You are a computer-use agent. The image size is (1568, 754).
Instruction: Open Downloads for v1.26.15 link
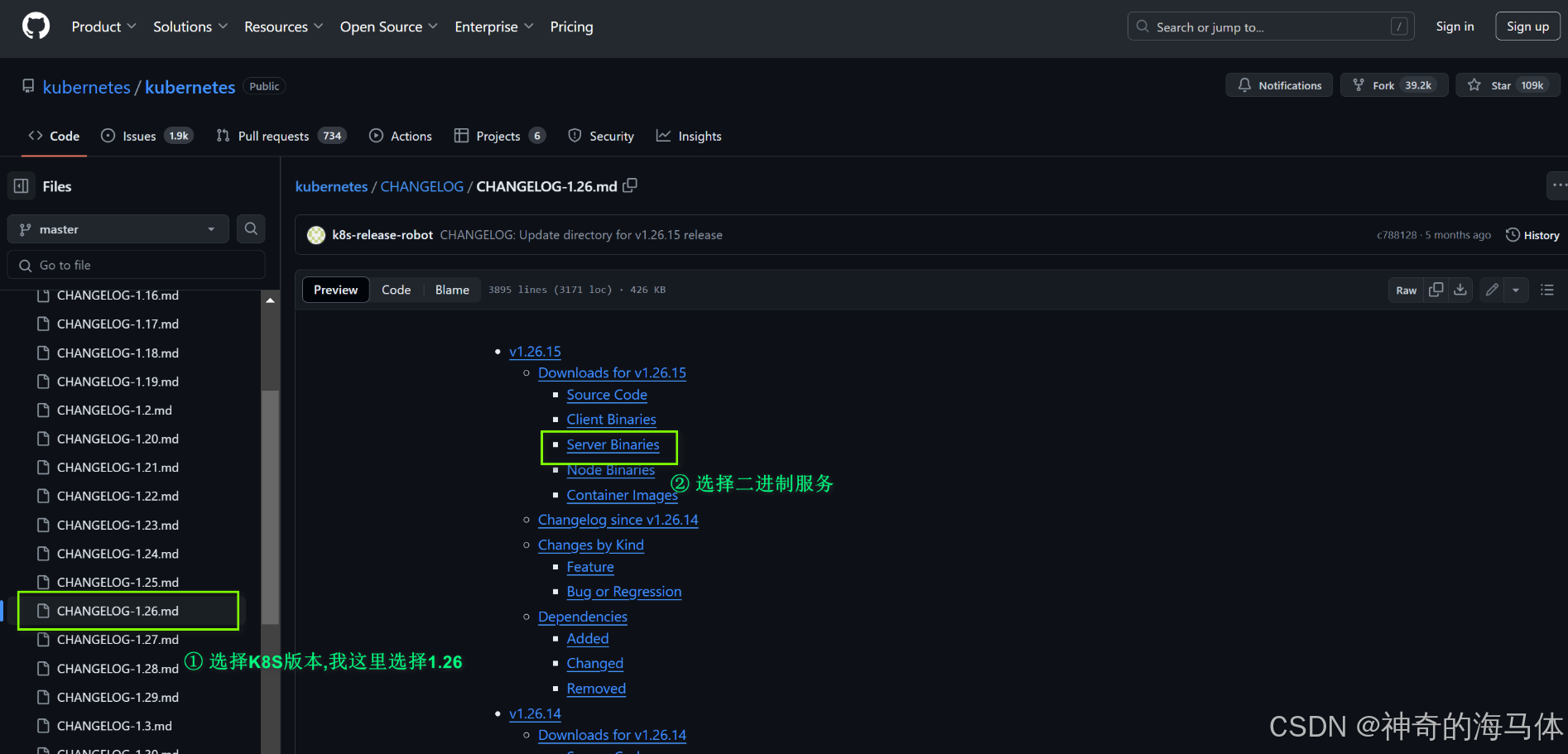pyautogui.click(x=612, y=373)
